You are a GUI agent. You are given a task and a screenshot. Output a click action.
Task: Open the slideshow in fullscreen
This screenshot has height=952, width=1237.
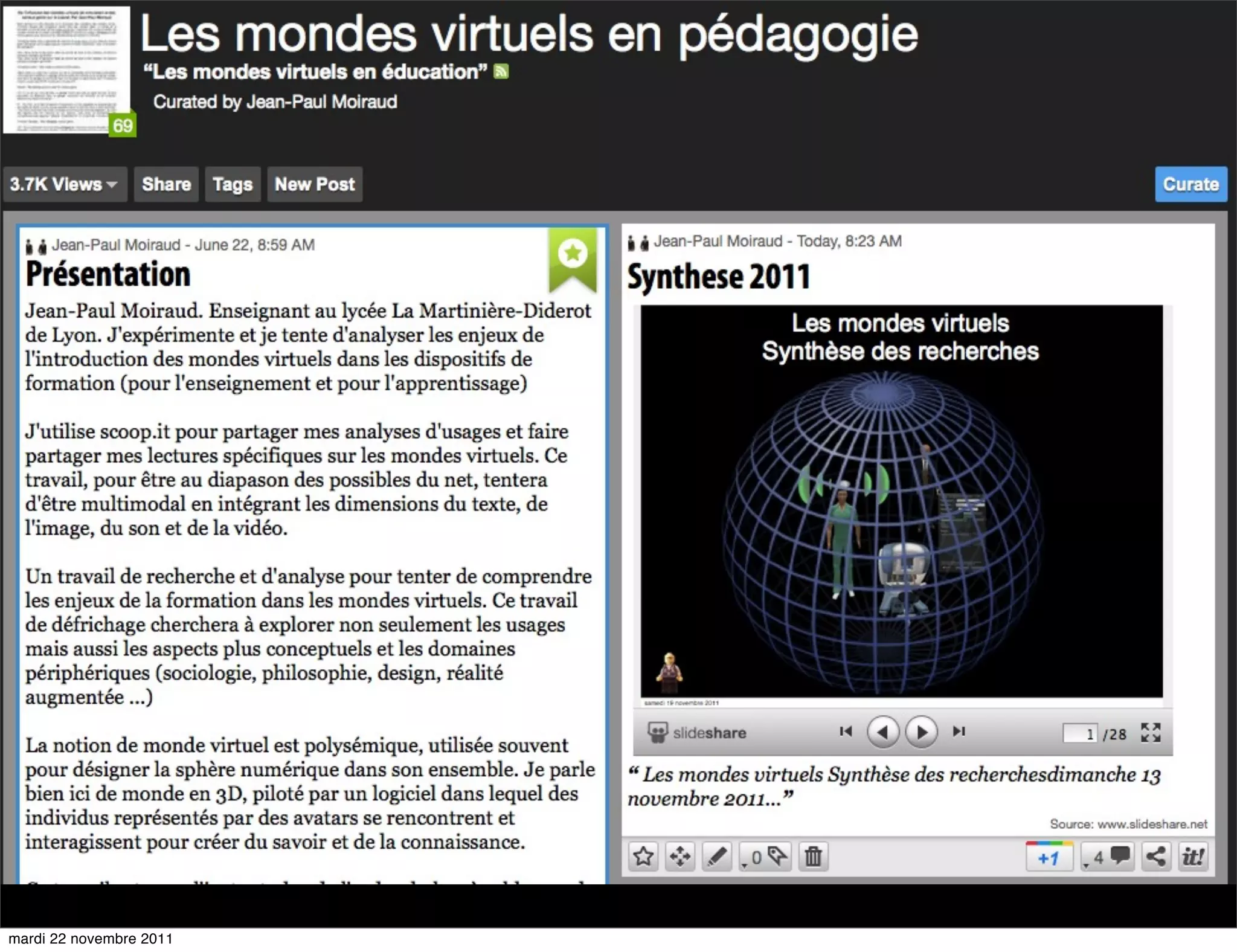tap(1151, 732)
